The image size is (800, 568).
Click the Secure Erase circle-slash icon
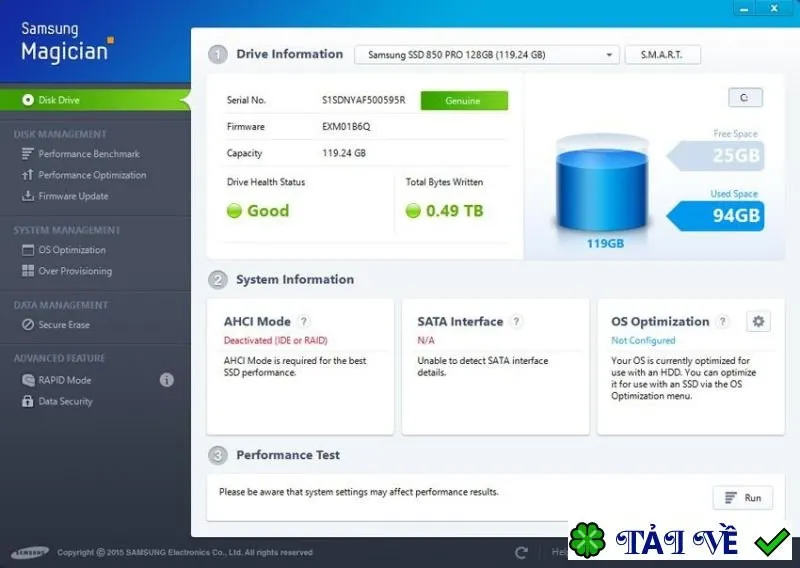(28, 325)
